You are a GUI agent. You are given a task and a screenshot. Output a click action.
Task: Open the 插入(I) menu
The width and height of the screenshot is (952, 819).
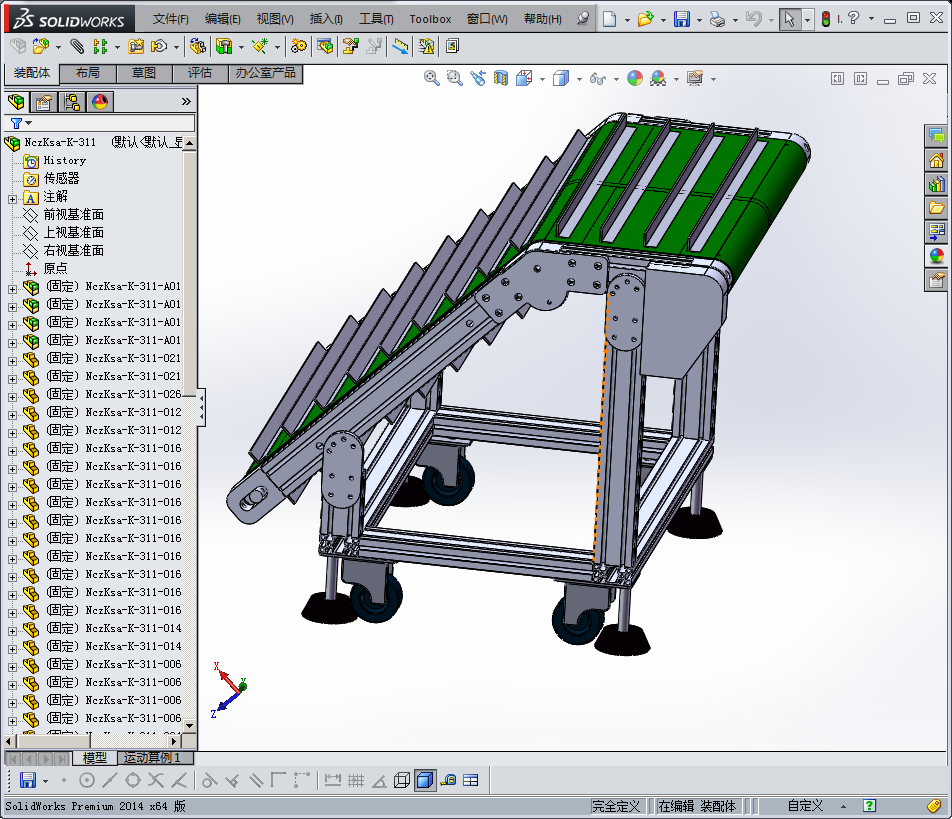point(326,19)
